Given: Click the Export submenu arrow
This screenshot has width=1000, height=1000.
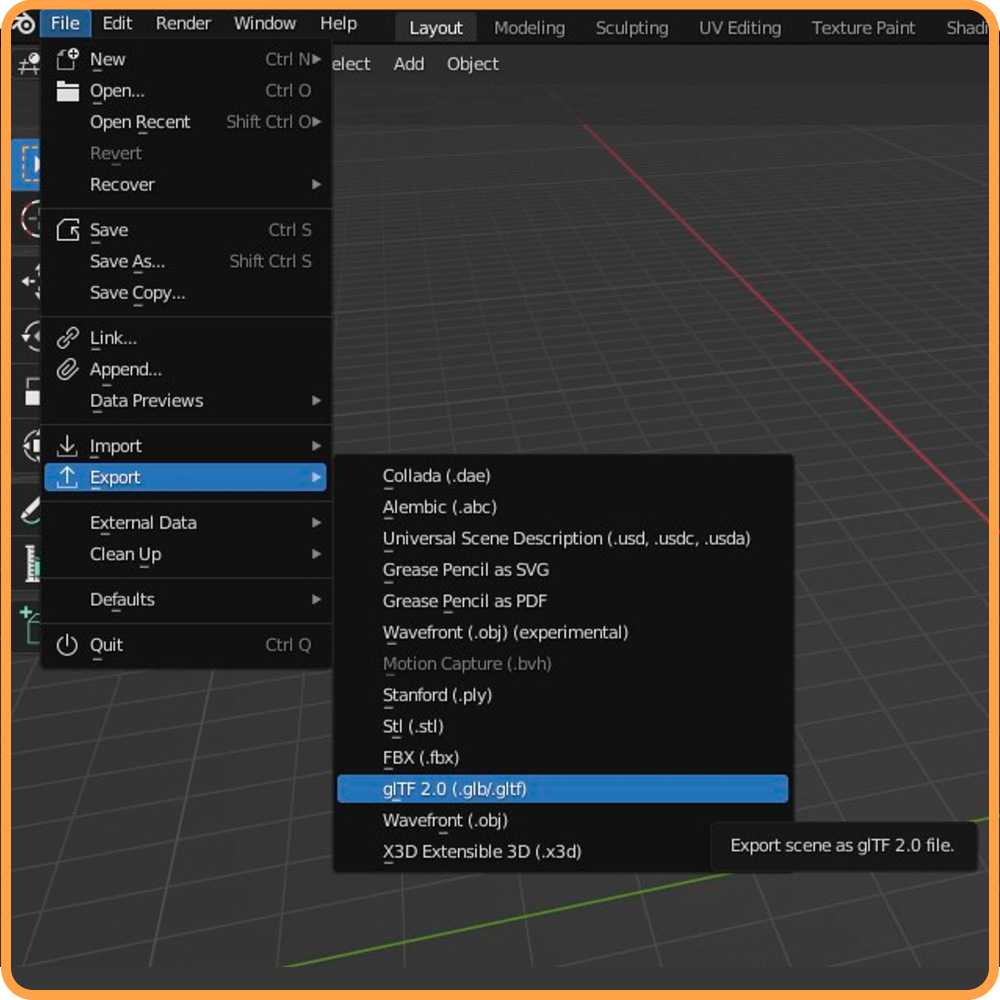Looking at the screenshot, I should point(316,477).
